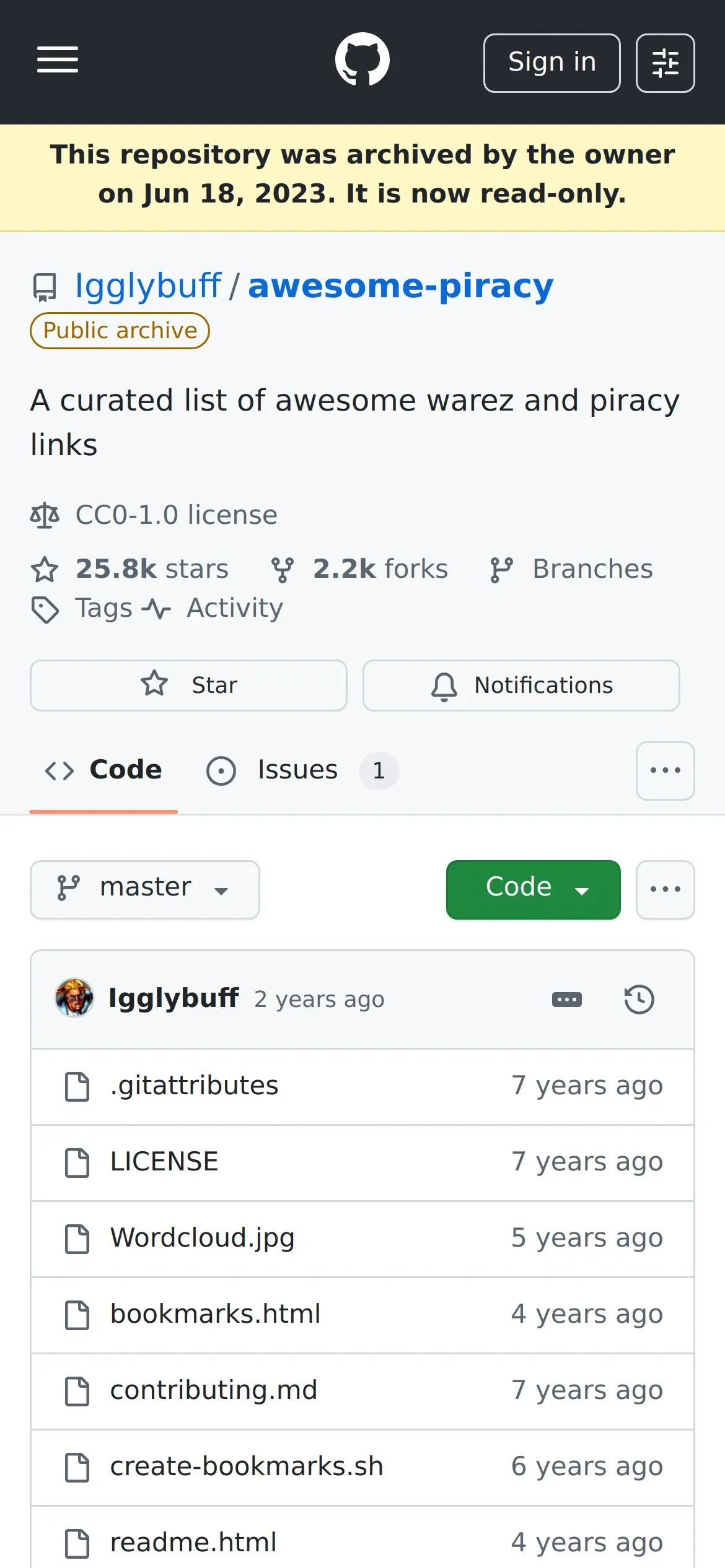Open the awesome-piracy repository link
The width and height of the screenshot is (725, 1568).
pyautogui.click(x=400, y=286)
